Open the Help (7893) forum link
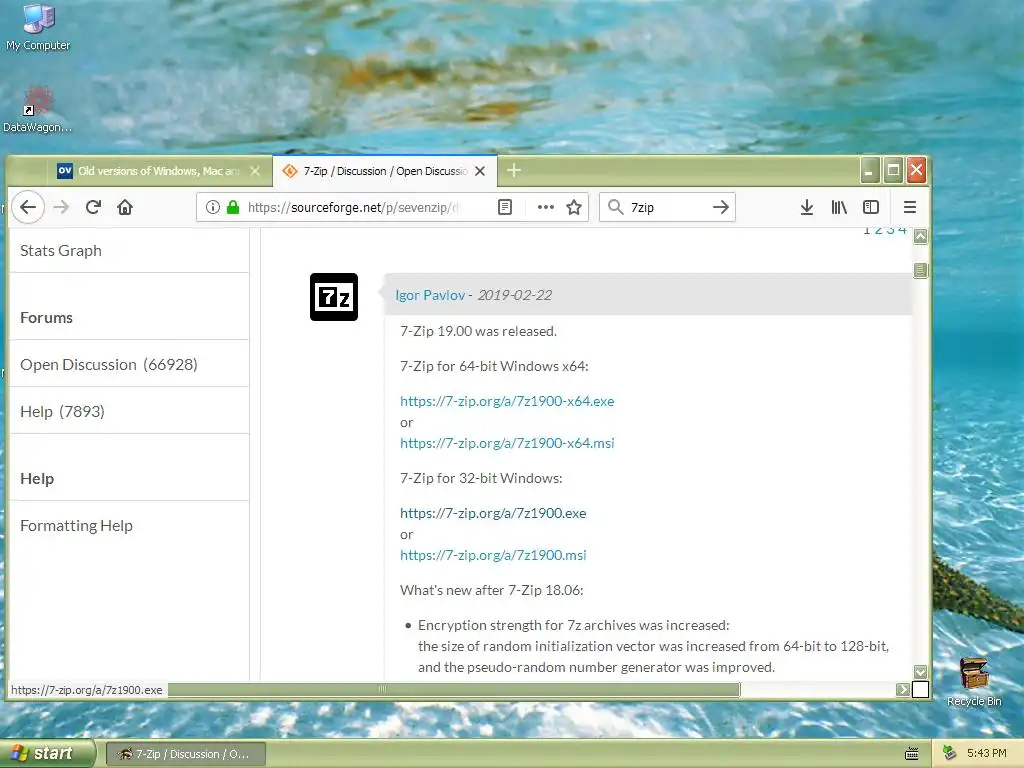The image size is (1024, 768). (62, 411)
